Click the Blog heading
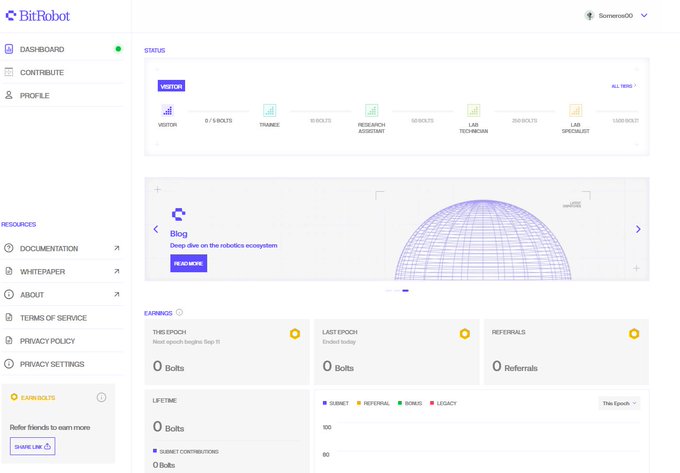Image resolution: width=680 pixels, height=473 pixels. point(179,234)
